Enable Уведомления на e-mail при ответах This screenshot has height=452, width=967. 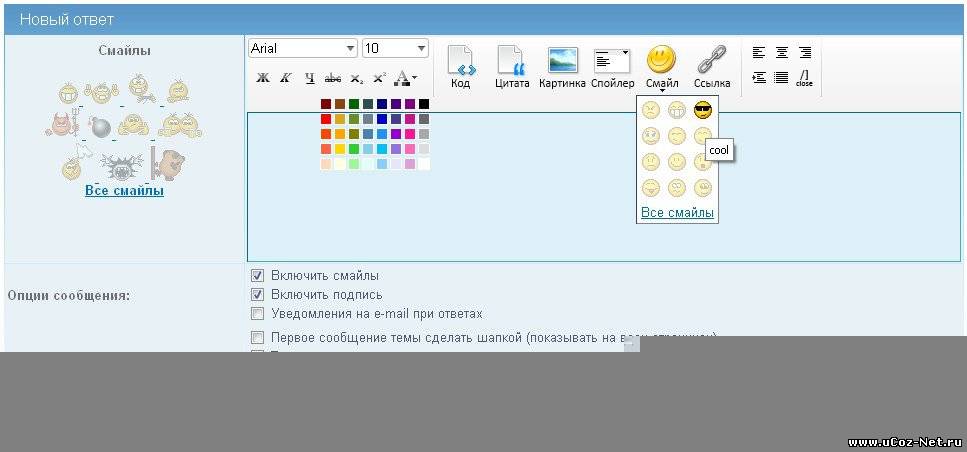258,314
